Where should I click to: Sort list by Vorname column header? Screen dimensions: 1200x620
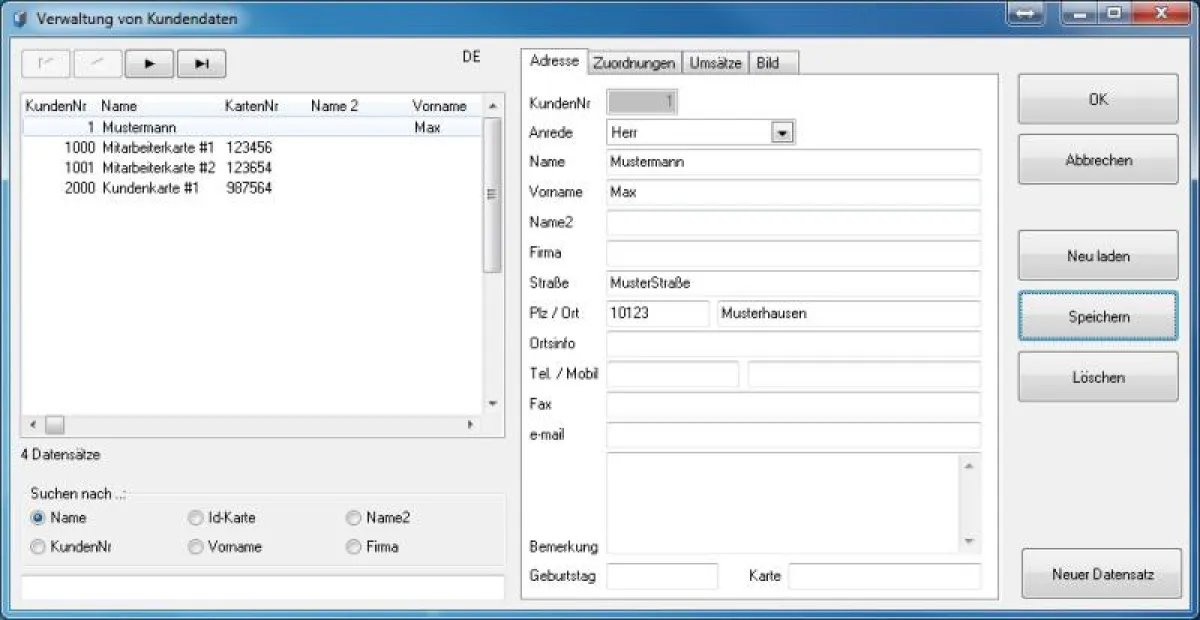point(439,106)
